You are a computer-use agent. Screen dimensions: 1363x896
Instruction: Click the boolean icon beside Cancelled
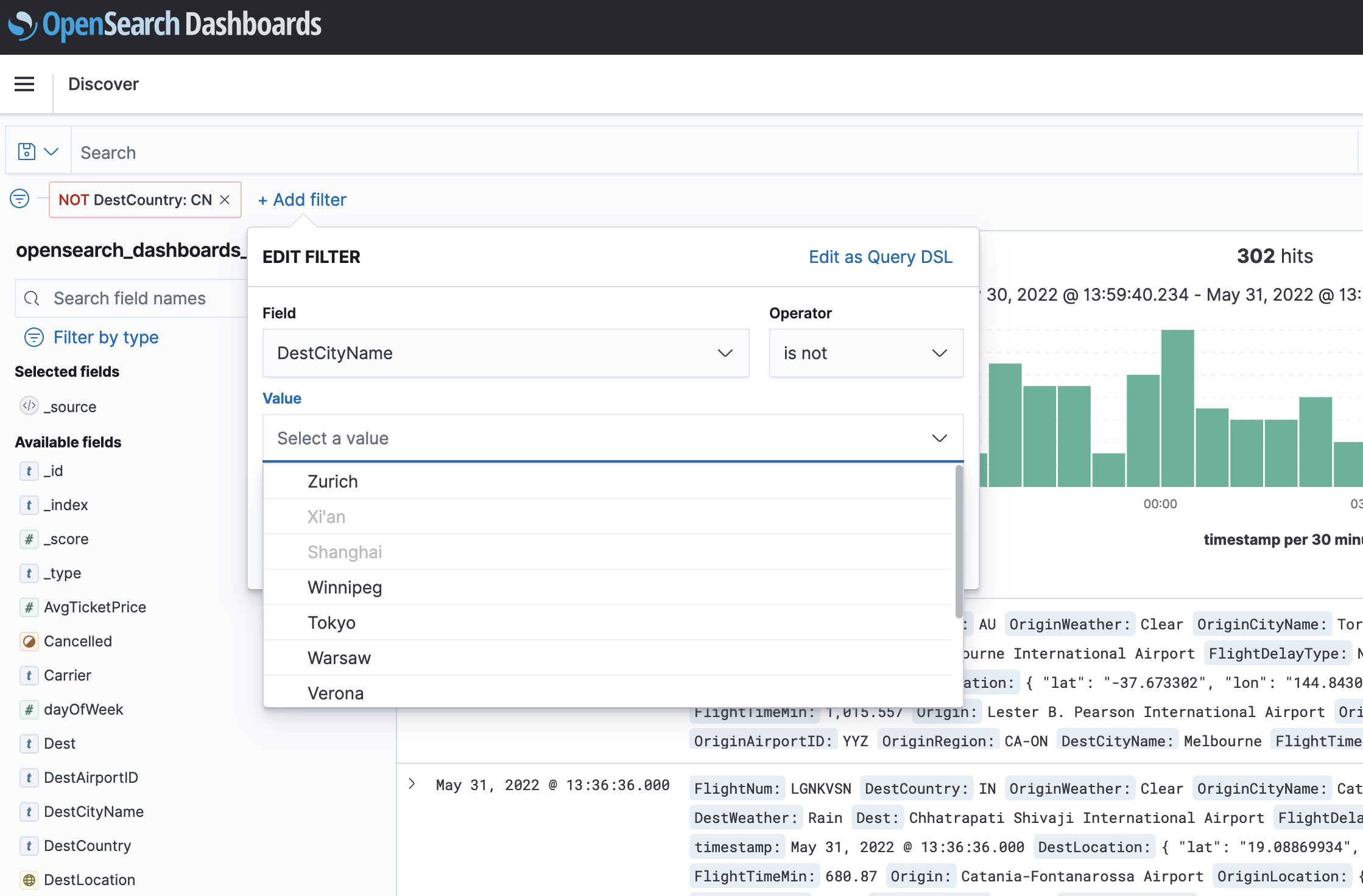click(x=29, y=641)
